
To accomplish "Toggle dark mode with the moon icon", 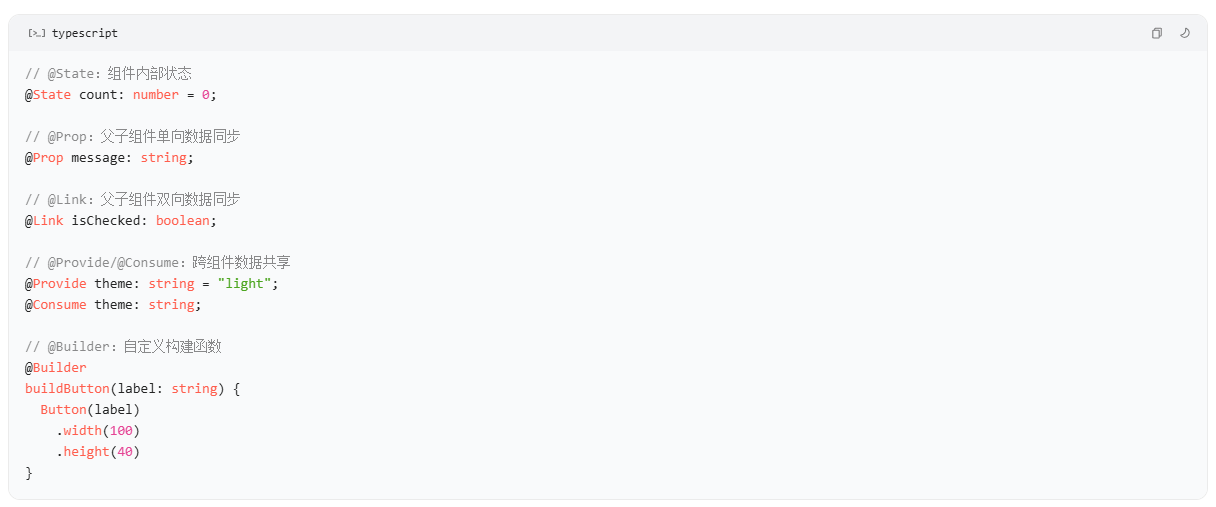I will pyautogui.click(x=1185, y=33).
